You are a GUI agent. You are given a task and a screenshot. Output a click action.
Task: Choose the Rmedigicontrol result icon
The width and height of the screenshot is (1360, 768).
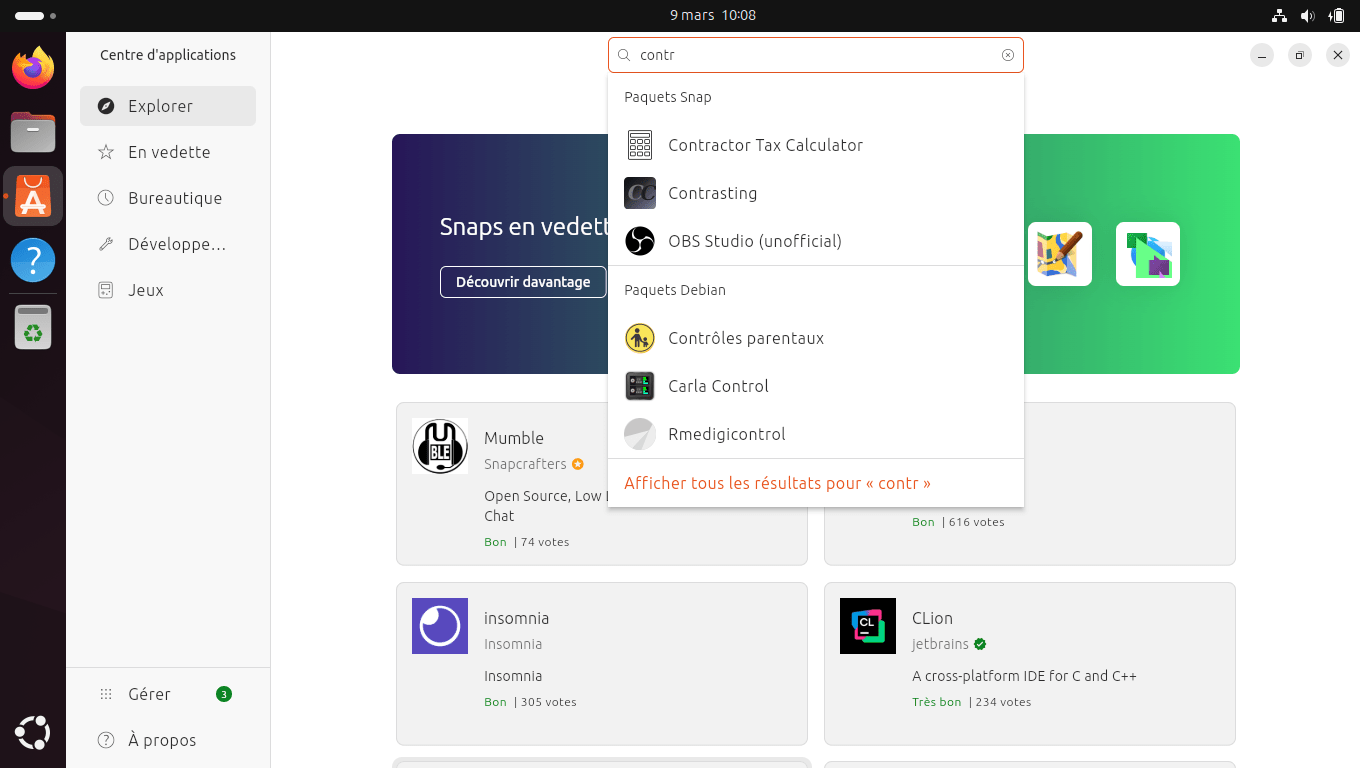(x=640, y=434)
